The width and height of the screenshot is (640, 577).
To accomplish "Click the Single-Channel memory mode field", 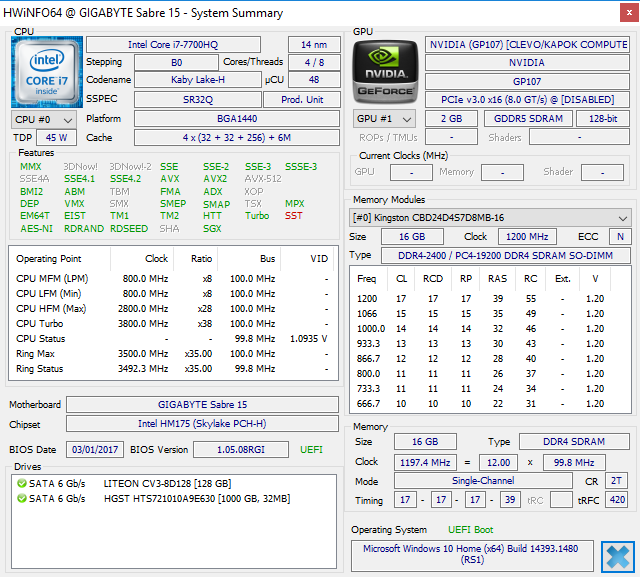I will [483, 481].
